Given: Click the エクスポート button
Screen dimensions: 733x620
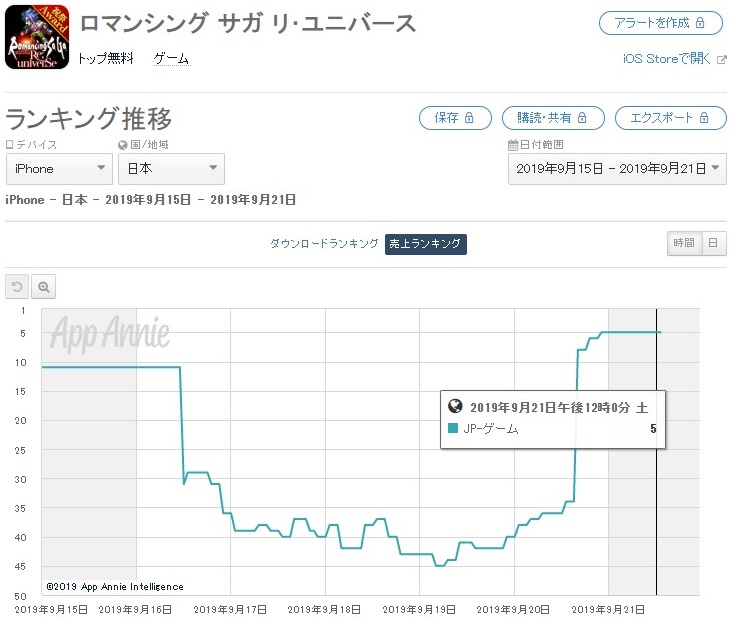Looking at the screenshot, I should [670, 118].
